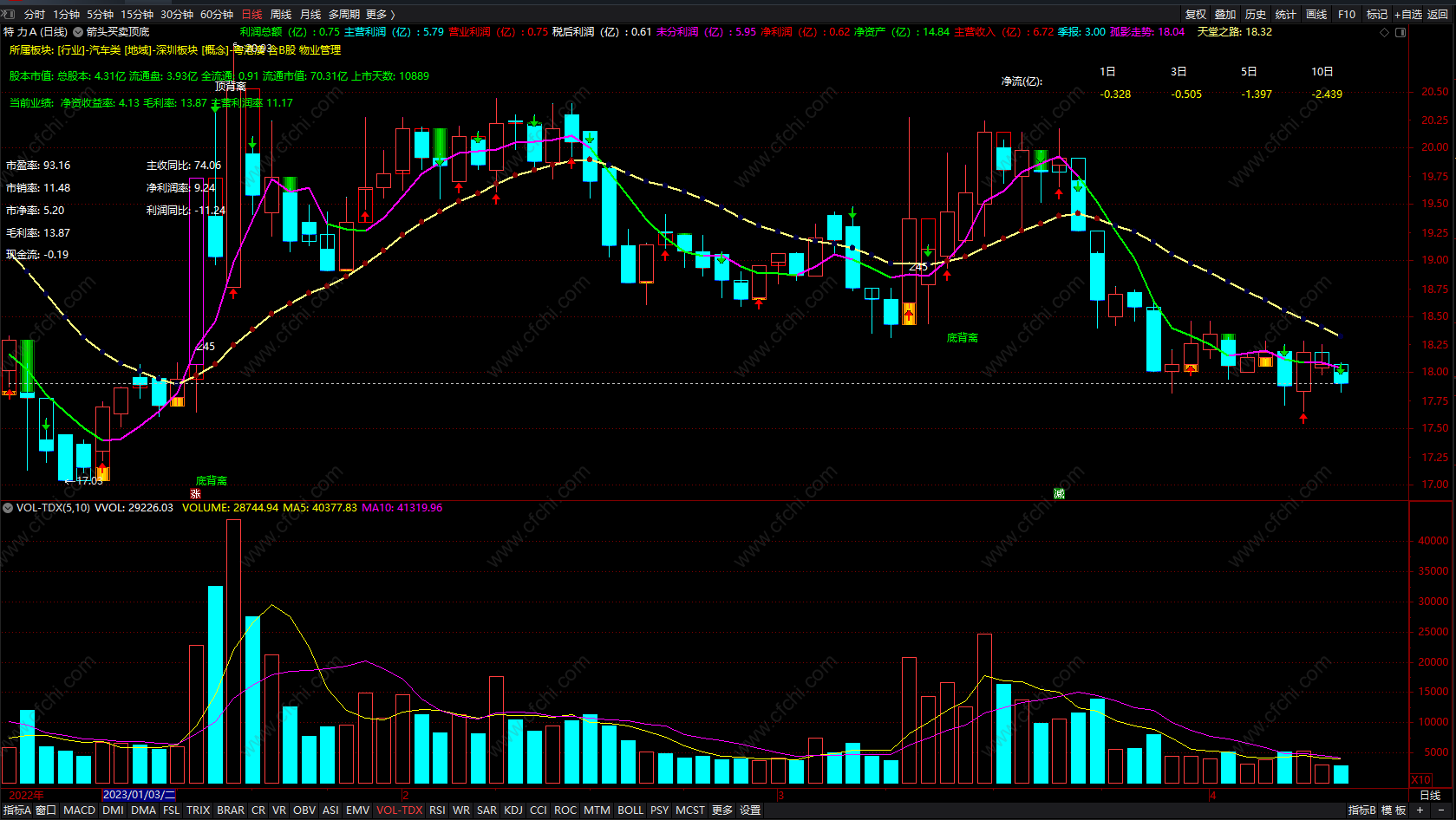This screenshot has height=820, width=1456.
Task: Click the 2023/01/03 date marker on timeline
Action: [x=139, y=795]
